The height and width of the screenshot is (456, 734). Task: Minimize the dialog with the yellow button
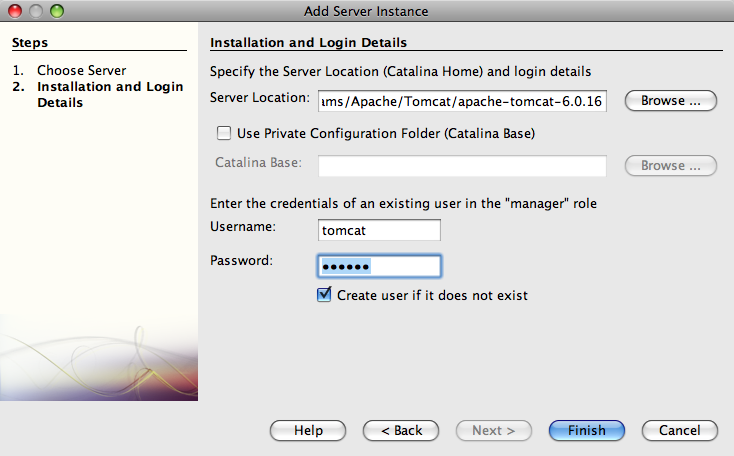coord(36,11)
